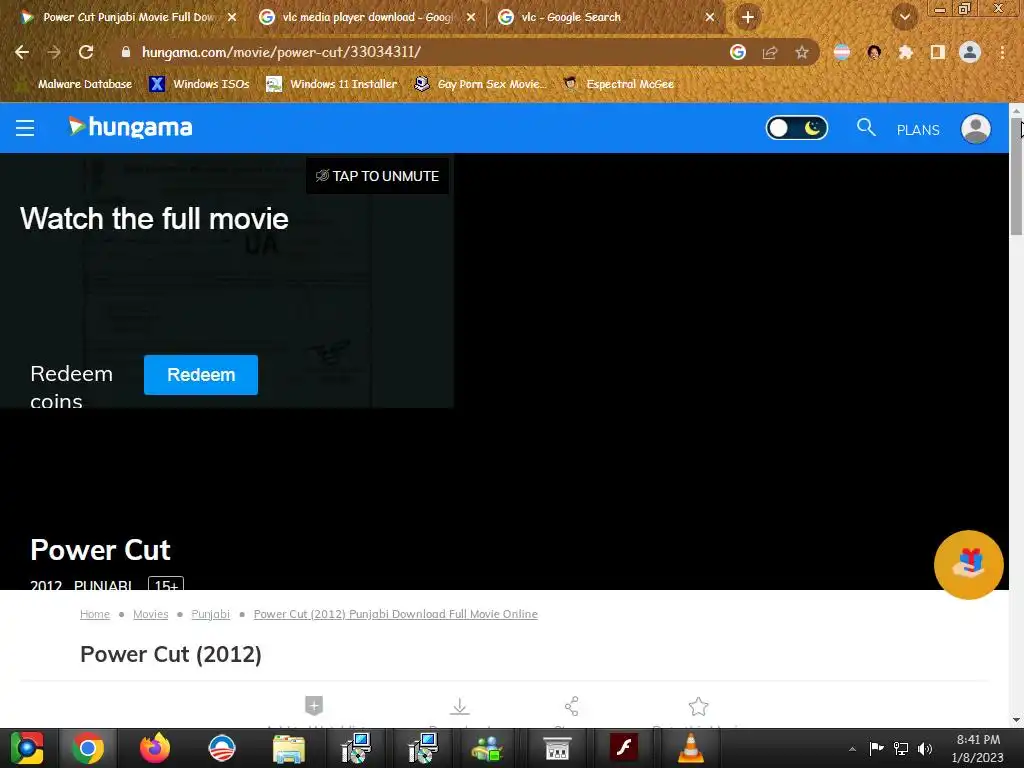Open Windows 11 Installer bookmark
This screenshot has height=768, width=1024.
[332, 84]
